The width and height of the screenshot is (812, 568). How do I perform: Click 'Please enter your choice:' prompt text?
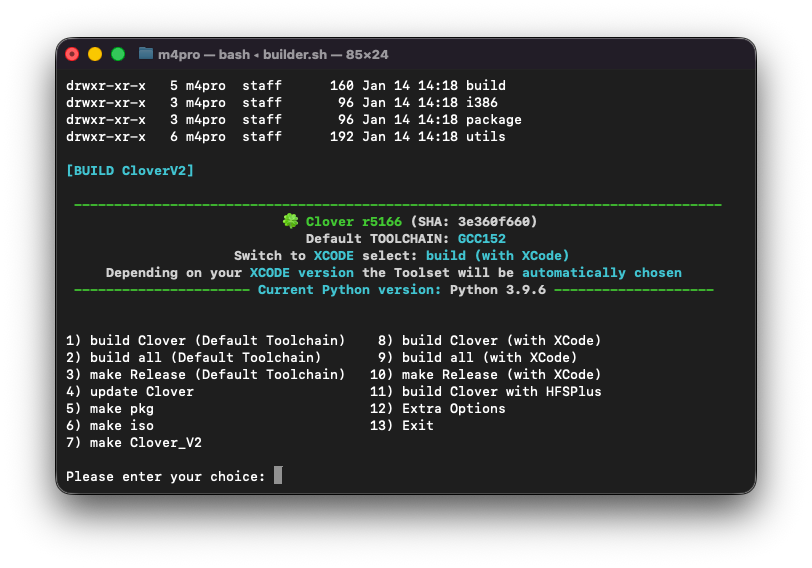coord(166,477)
